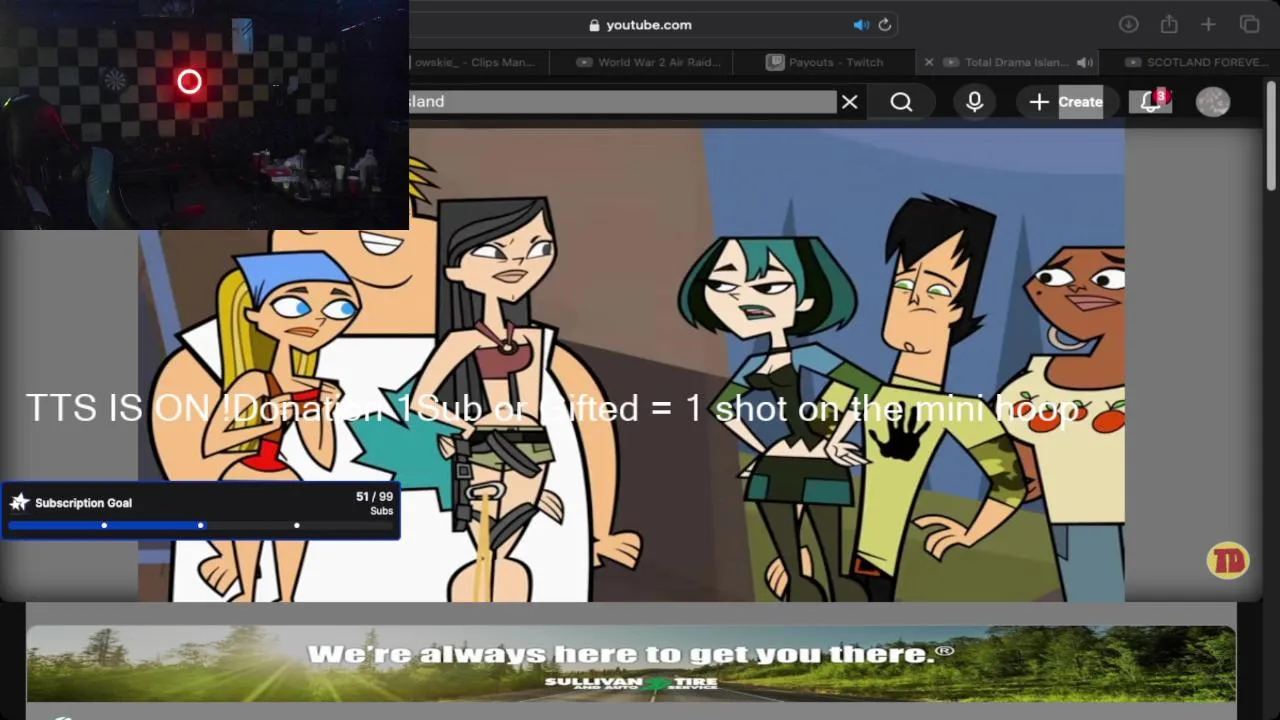1280x720 pixels.
Task: Click the Subscription Goal star icon
Action: click(x=19, y=502)
